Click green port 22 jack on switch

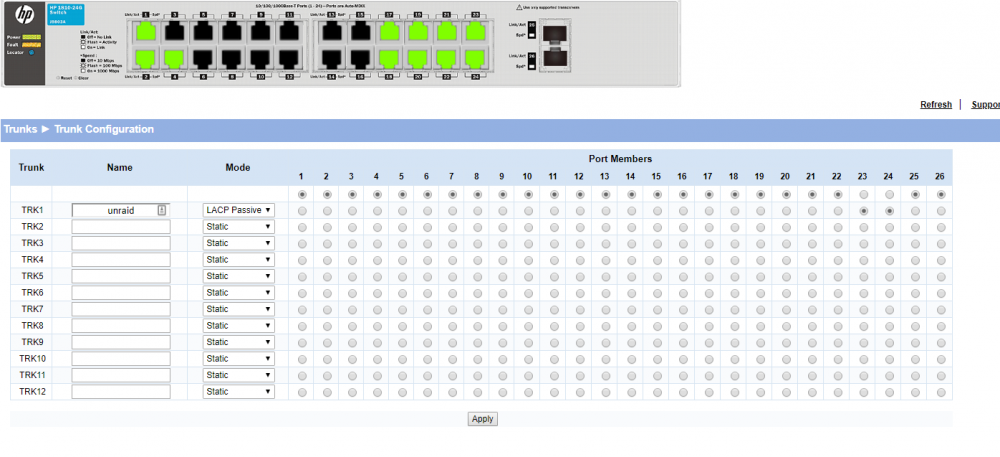pos(446,59)
